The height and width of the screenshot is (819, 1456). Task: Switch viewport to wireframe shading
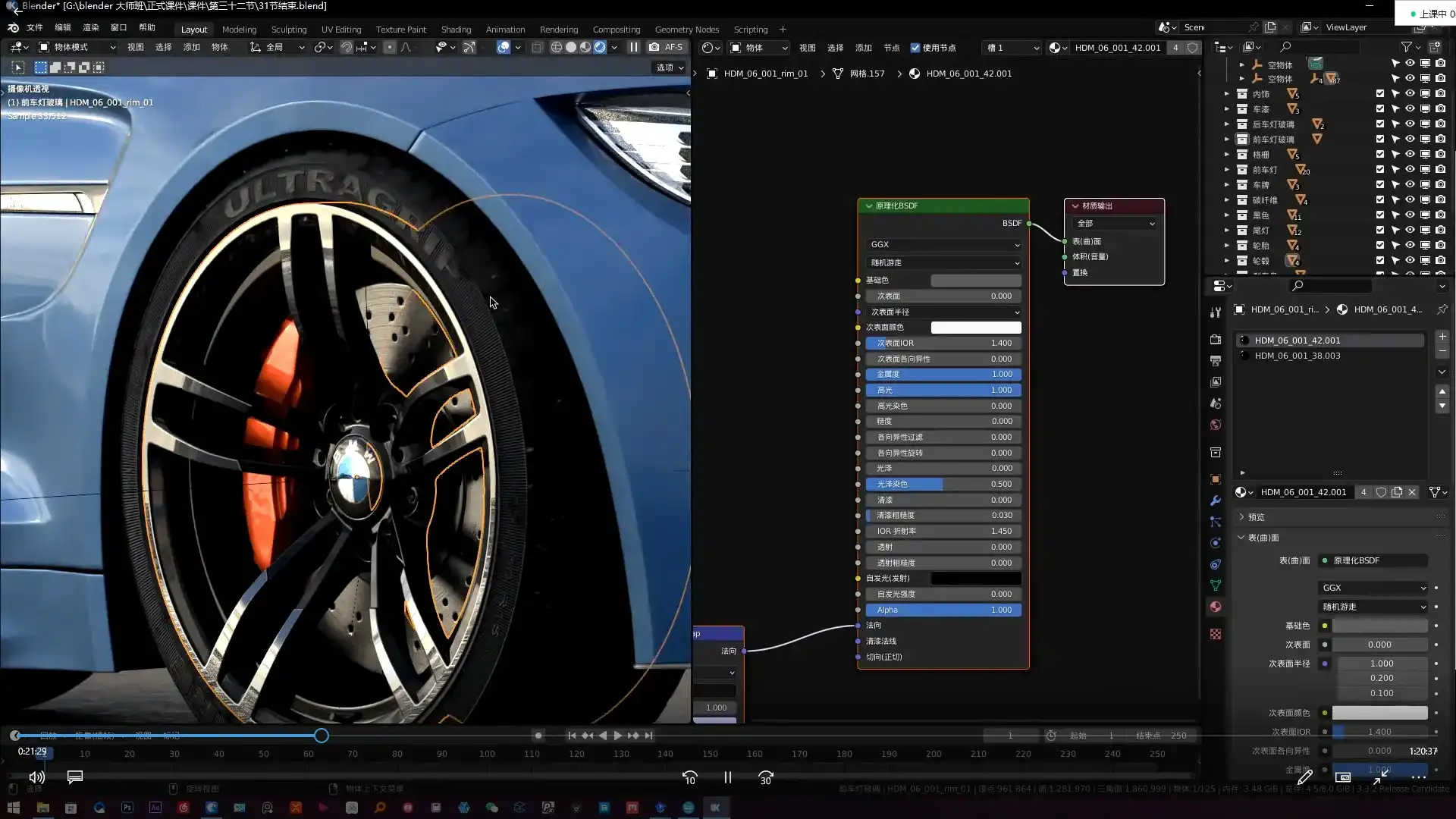556,47
